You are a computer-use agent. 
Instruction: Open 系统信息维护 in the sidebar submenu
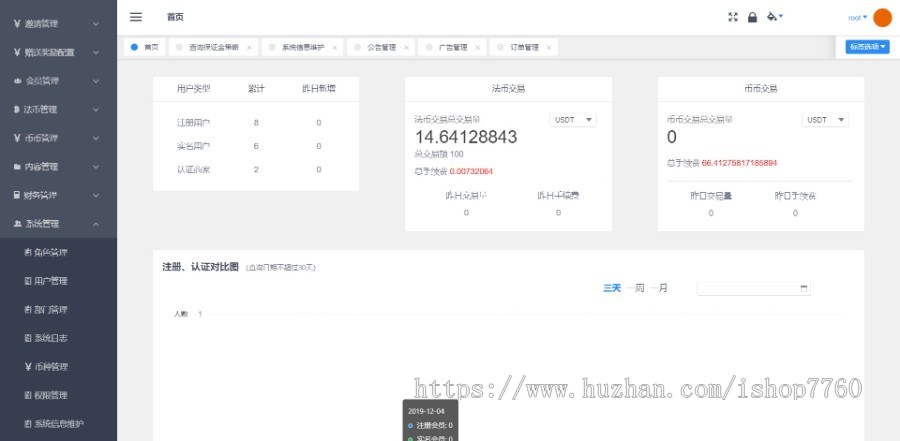pyautogui.click(x=59, y=424)
